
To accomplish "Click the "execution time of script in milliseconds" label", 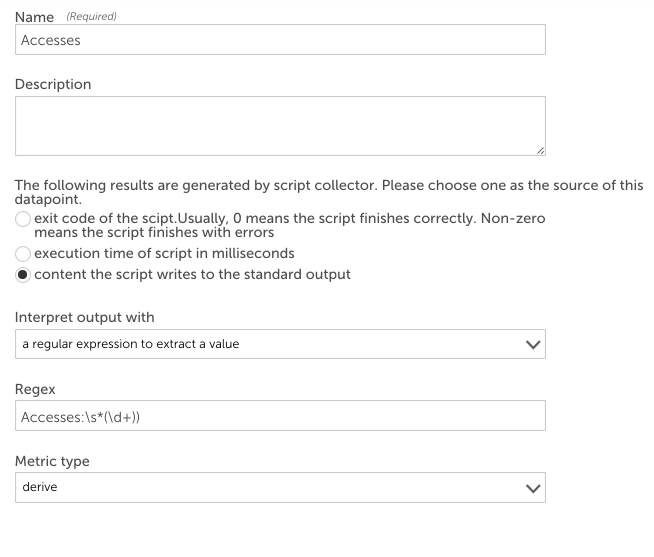I will point(164,253).
